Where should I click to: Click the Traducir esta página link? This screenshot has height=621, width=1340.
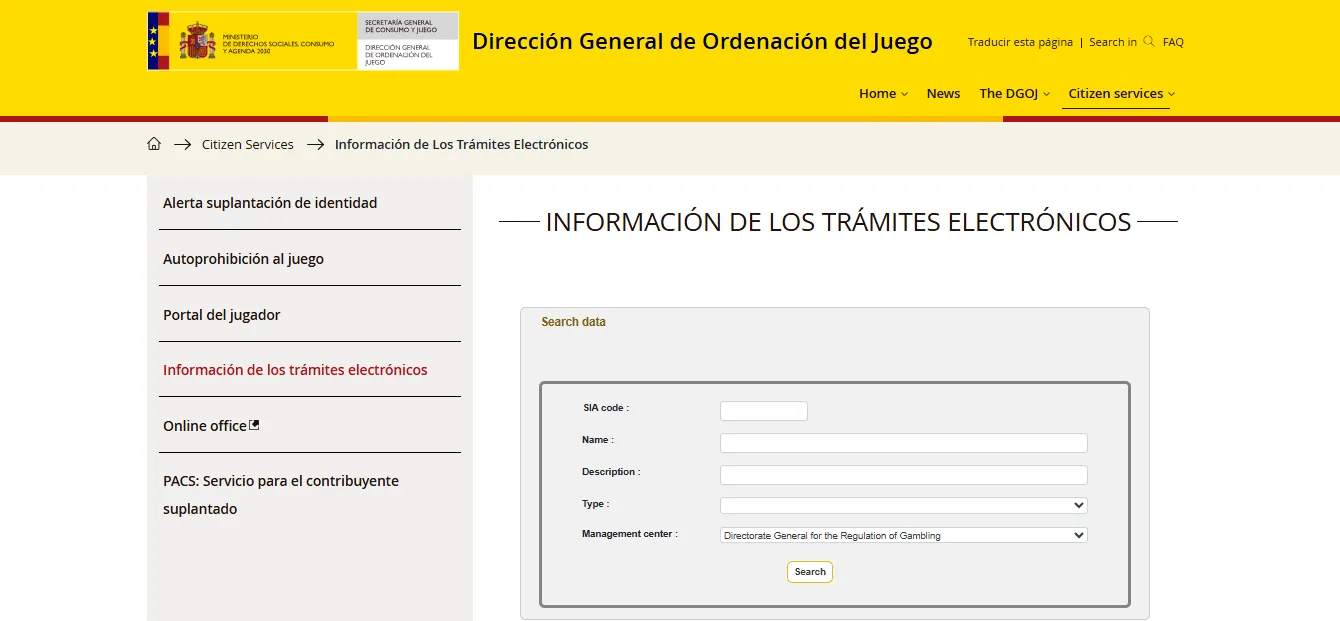1018,42
